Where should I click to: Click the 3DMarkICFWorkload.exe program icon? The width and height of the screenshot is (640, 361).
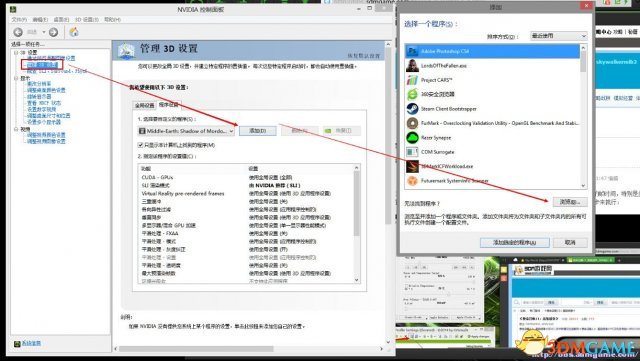(412, 166)
